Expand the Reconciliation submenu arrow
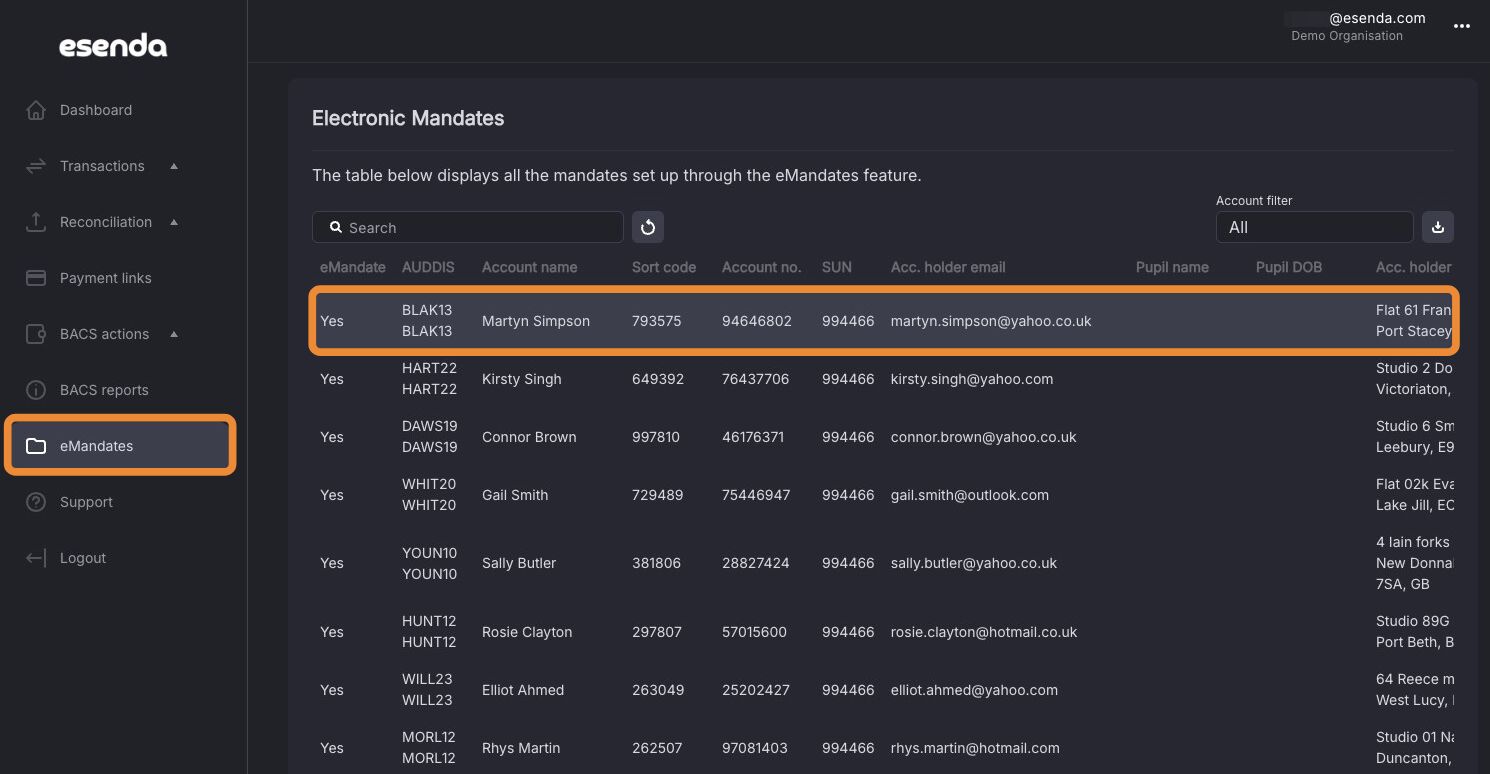Screen dimensions: 1490x774 [174, 222]
